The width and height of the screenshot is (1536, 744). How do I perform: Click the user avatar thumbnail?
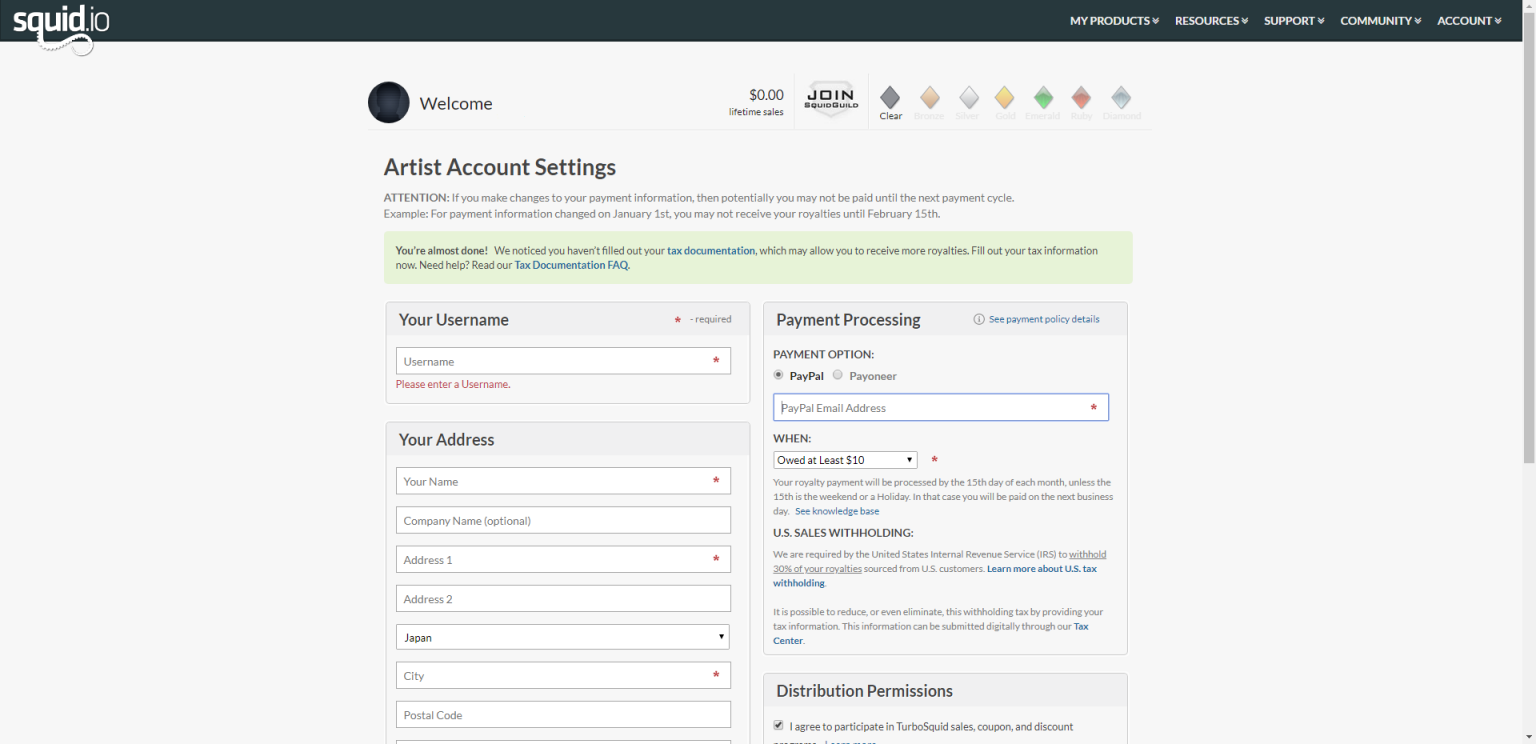coord(389,103)
